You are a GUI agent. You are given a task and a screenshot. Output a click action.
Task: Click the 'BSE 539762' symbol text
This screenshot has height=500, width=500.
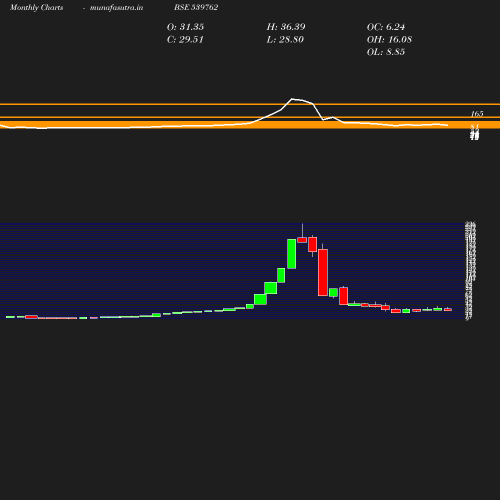196,7
